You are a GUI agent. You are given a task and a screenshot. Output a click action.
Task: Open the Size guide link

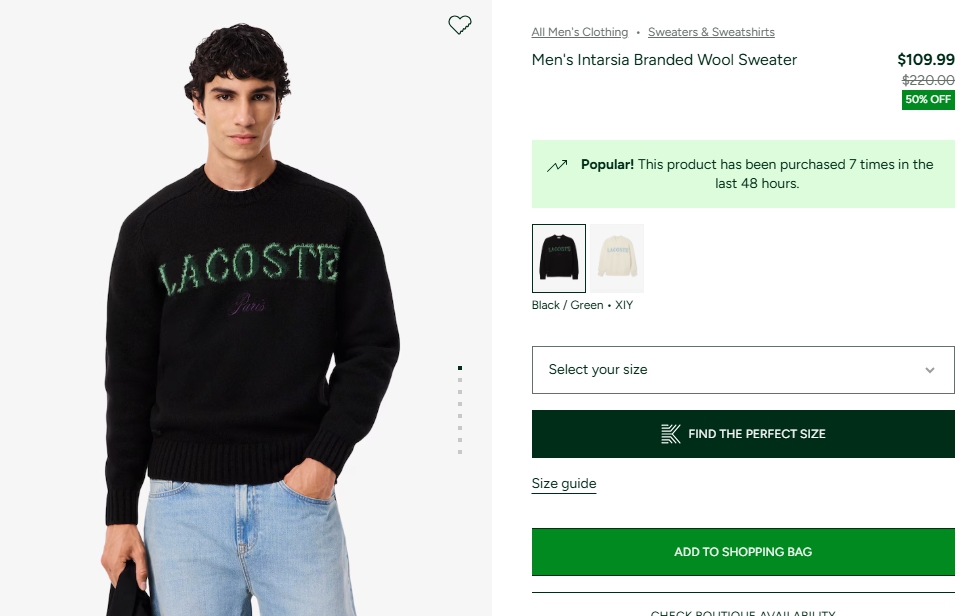[564, 484]
